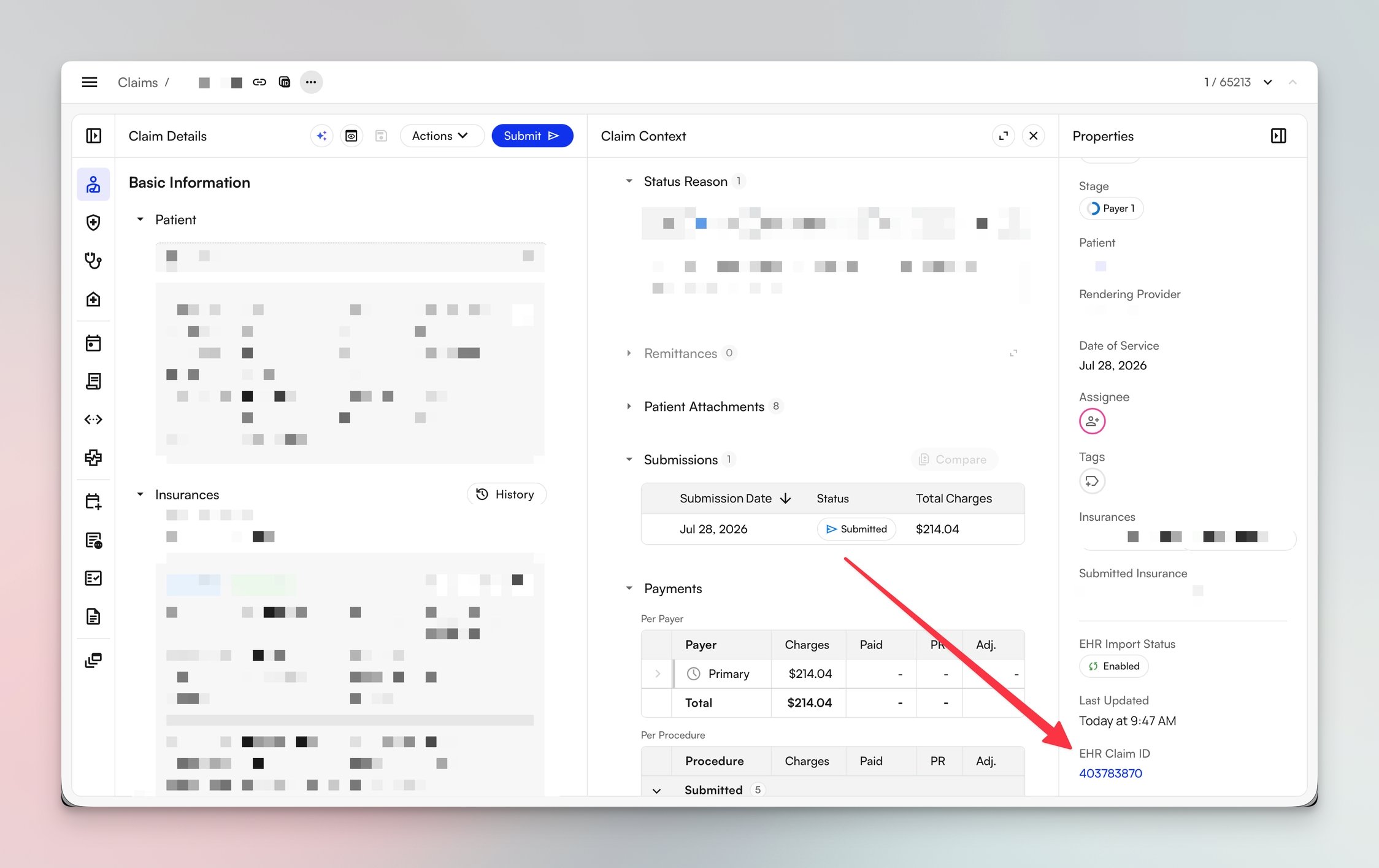Click the stacked windows sidebar icon
Viewport: 1379px width, 868px height.
pos(93,661)
